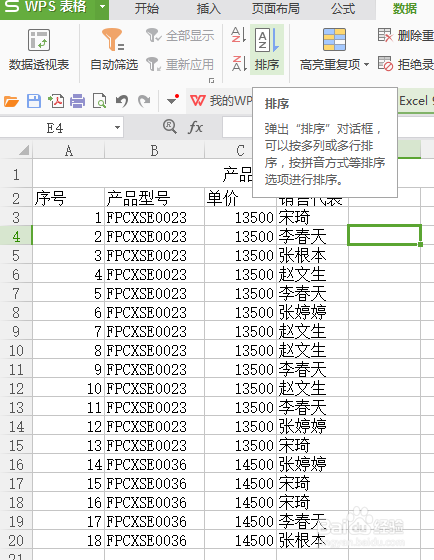Click the 序号 header cell
The image size is (434, 560).
click(69, 198)
